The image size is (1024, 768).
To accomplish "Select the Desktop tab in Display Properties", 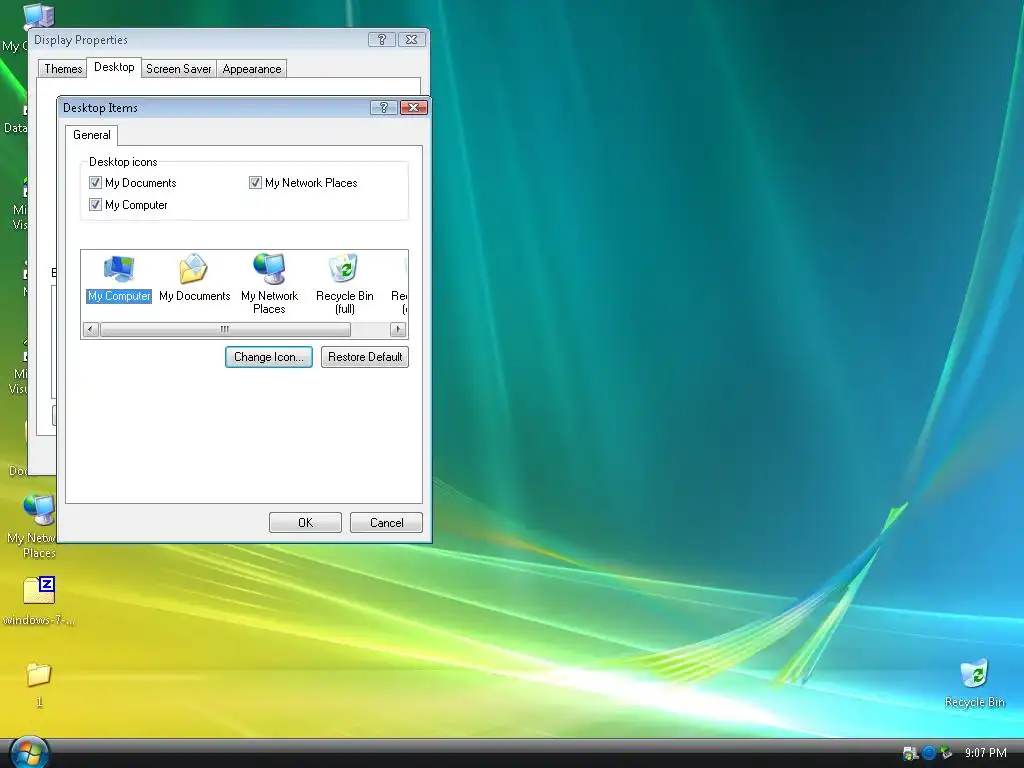I will click(x=114, y=67).
